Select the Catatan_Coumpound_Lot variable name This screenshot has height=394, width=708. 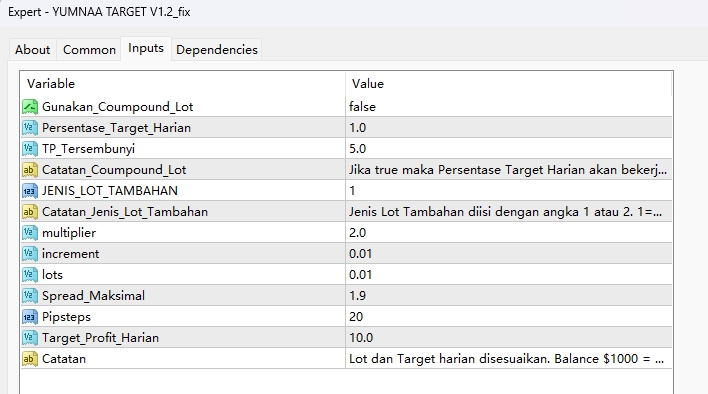click(x=114, y=170)
